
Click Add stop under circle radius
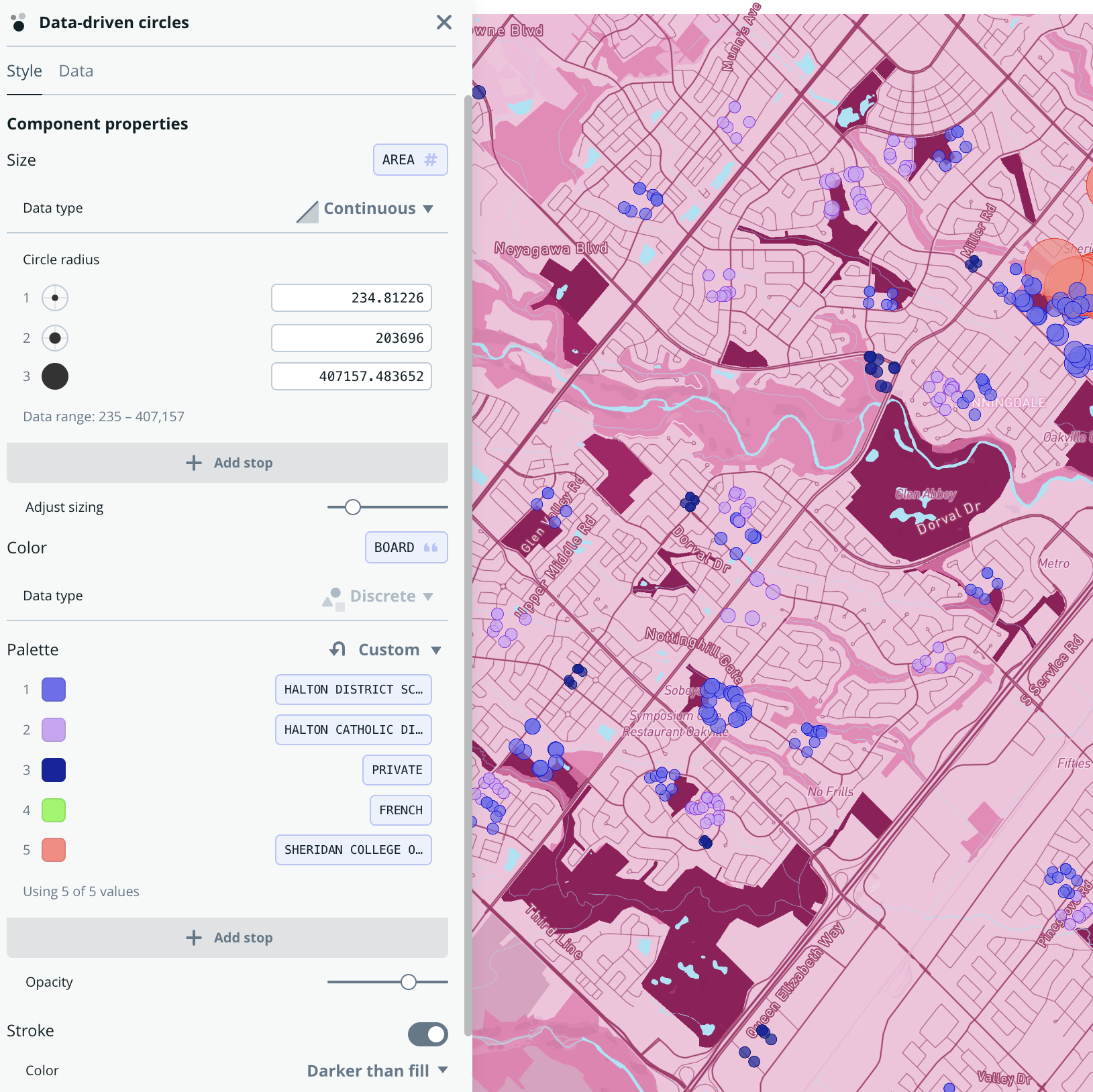point(228,462)
